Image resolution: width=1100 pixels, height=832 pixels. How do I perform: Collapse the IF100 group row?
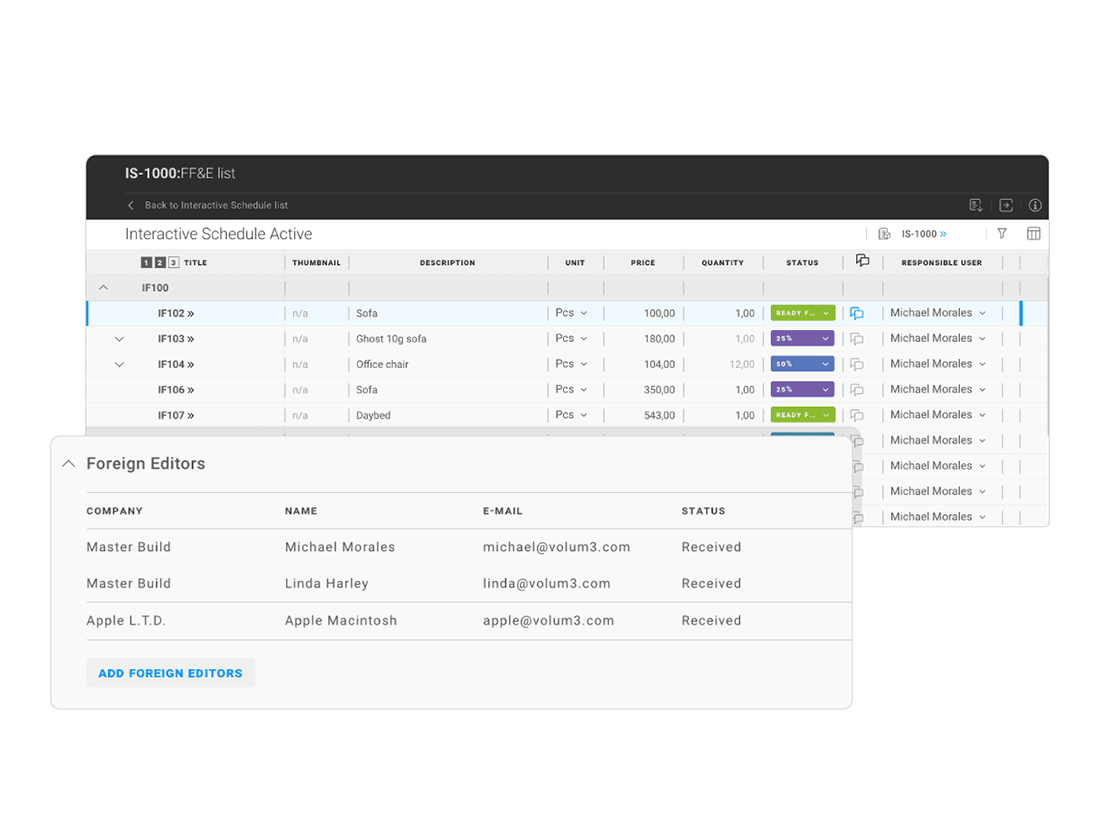[x=103, y=288]
